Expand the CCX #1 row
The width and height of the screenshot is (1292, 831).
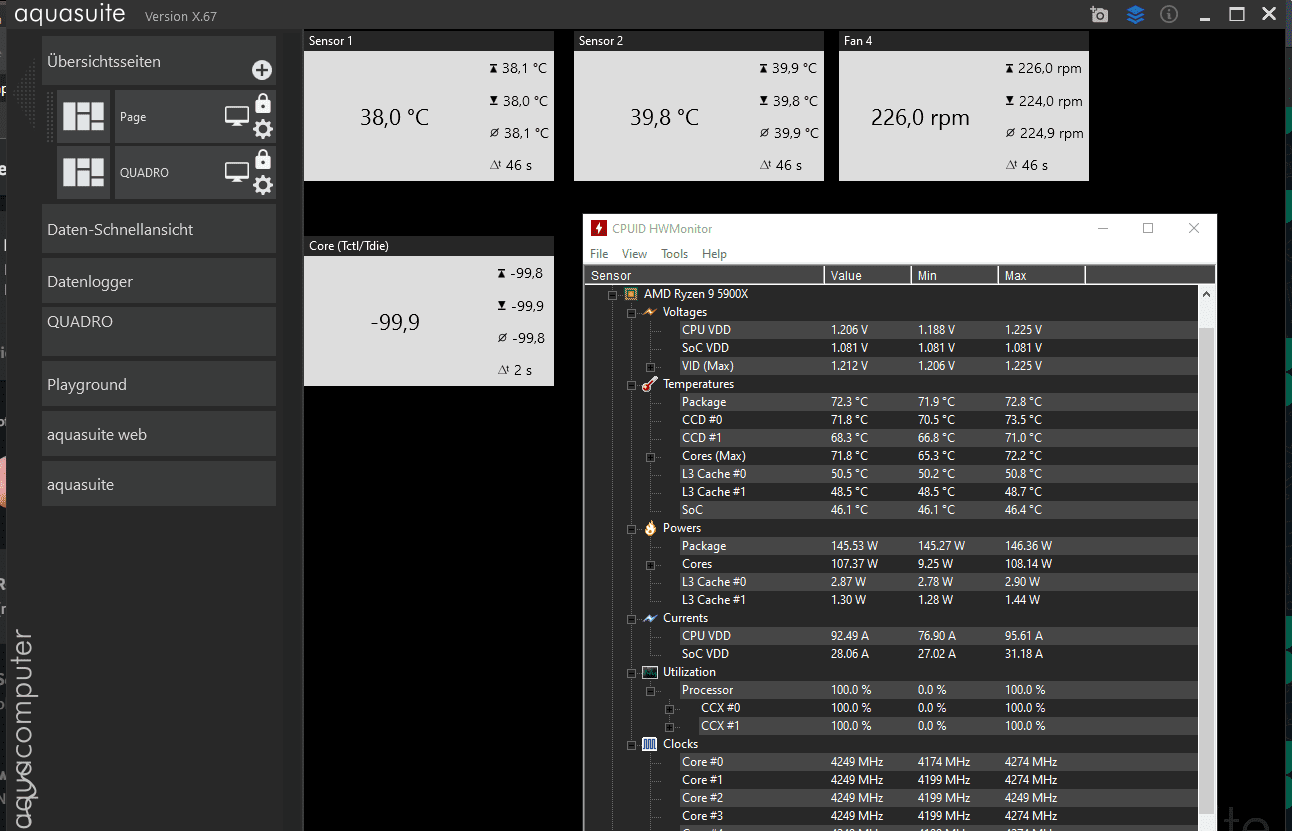click(x=670, y=727)
